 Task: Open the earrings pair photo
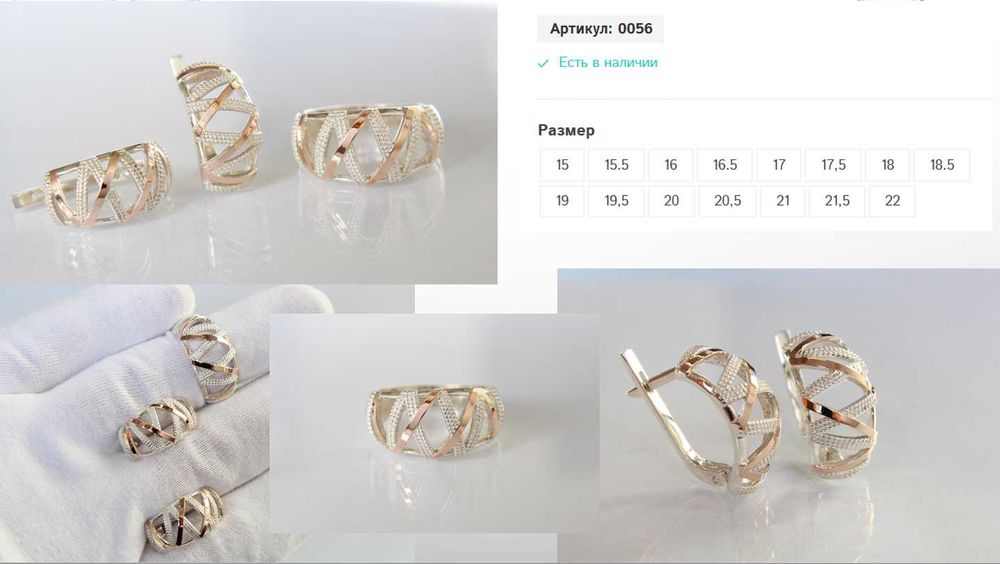click(779, 416)
